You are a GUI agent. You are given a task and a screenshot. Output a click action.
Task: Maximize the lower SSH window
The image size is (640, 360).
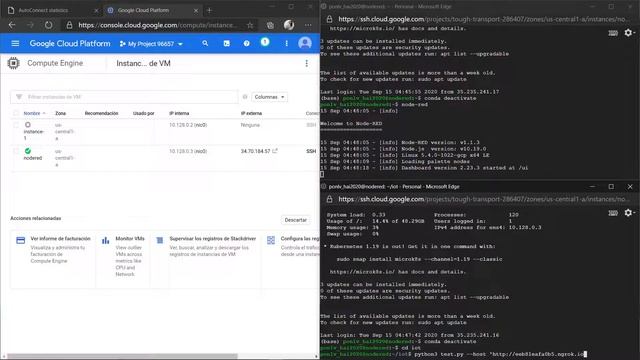tap(611, 187)
